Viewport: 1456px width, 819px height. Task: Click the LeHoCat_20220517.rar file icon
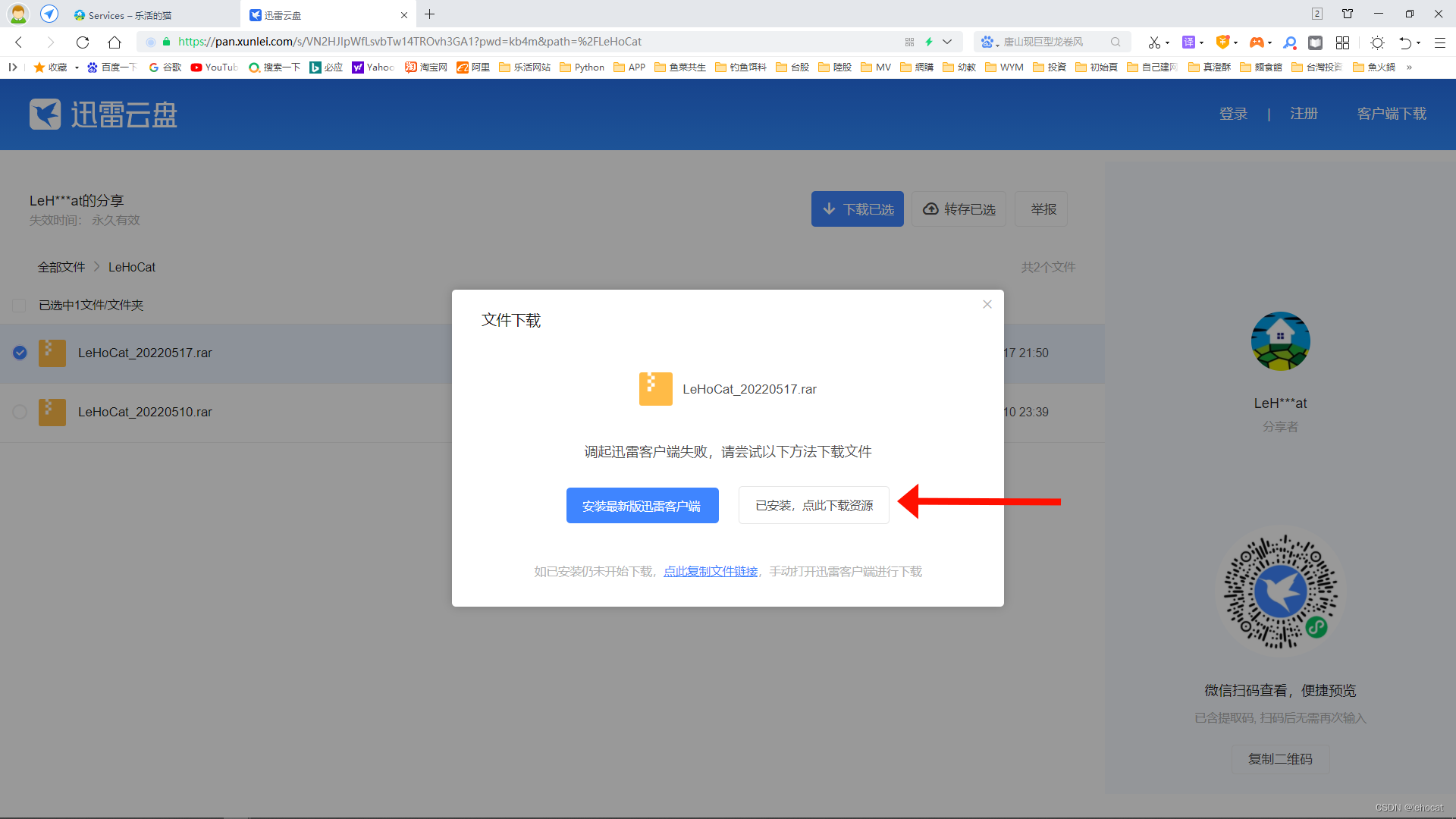pos(52,352)
